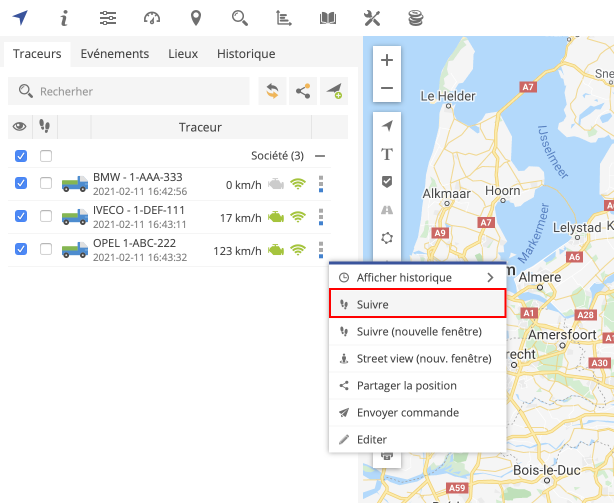This screenshot has width=614, height=503.
Task: Open the wrench and screwdriver tools icon
Action: (x=372, y=17)
